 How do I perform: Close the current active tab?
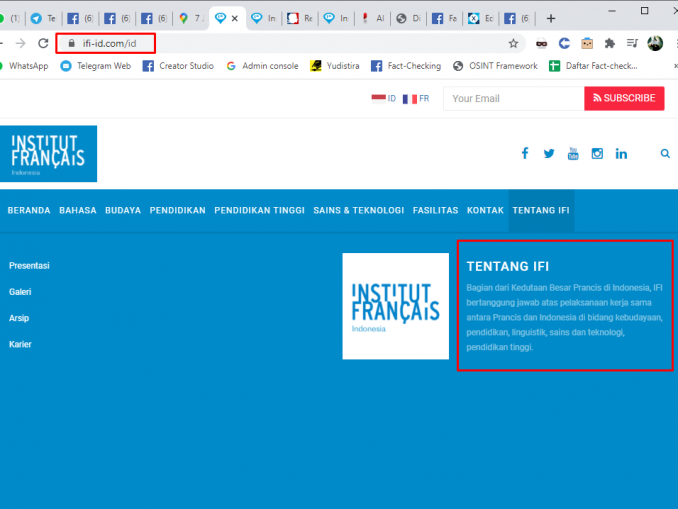pyautogui.click(x=235, y=18)
